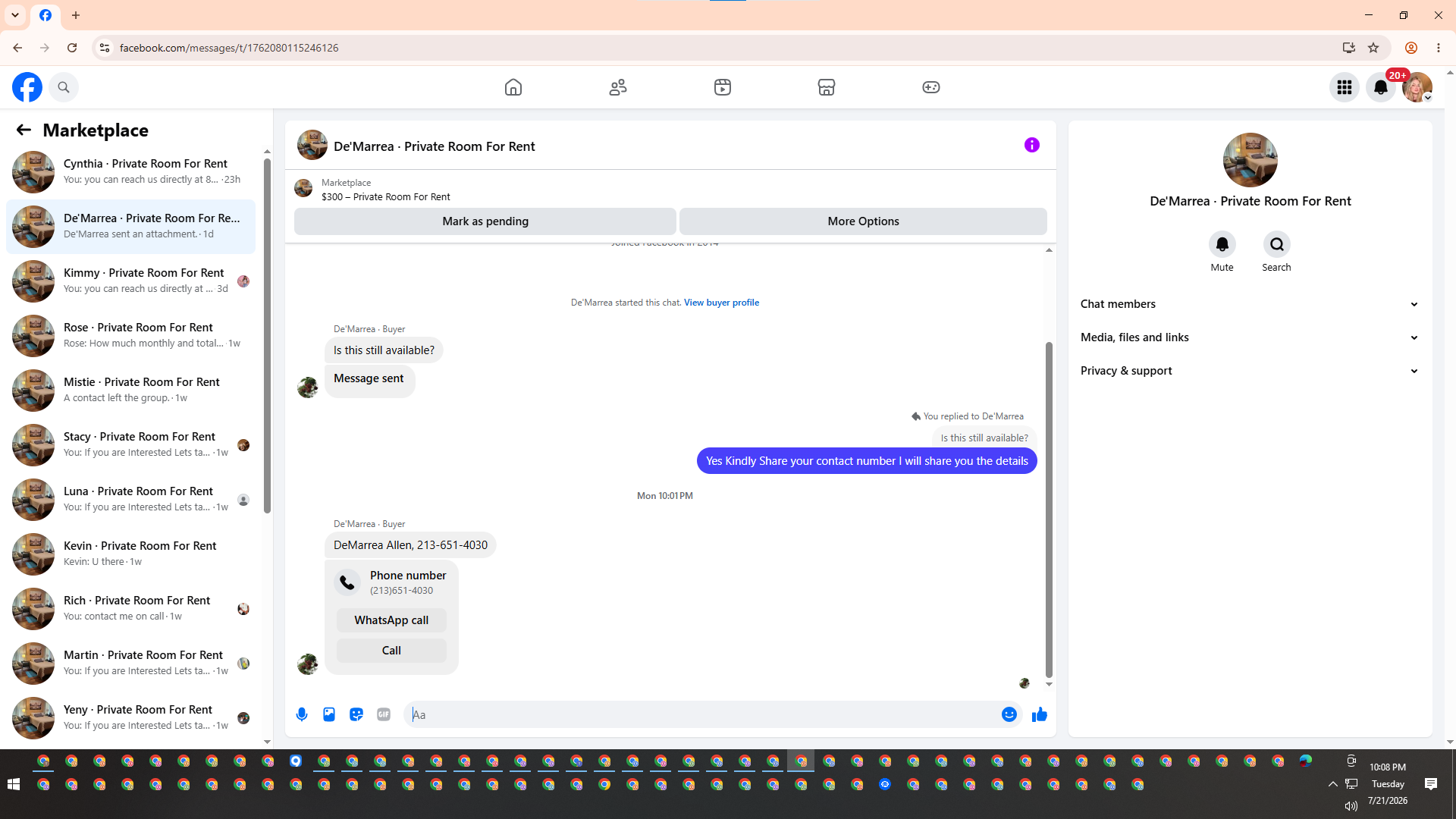This screenshot has width=1456, height=819.
Task: Open Yeny's Private Room For Rent chat
Action: [130, 718]
